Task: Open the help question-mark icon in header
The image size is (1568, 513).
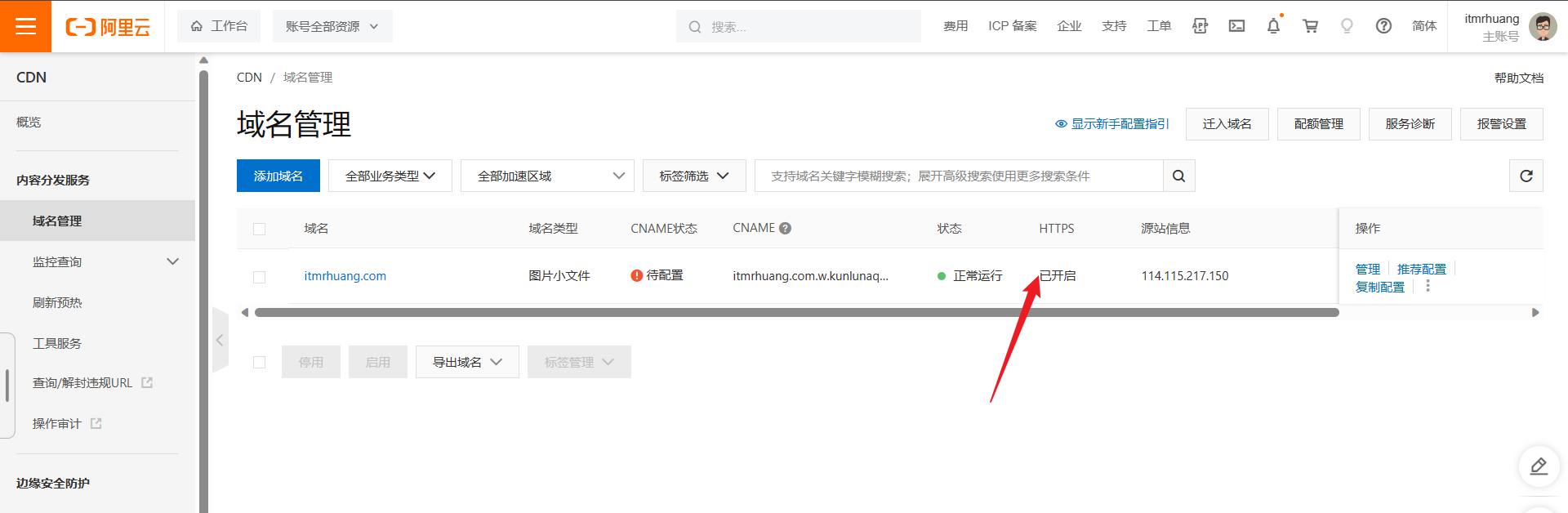Action: [1383, 26]
